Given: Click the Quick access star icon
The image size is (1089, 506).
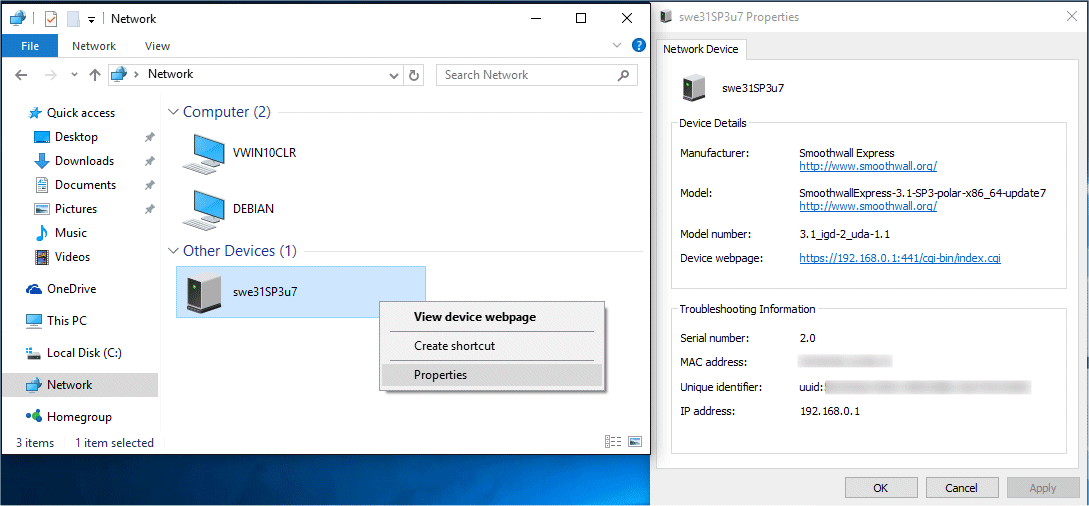Looking at the screenshot, I should point(35,113).
